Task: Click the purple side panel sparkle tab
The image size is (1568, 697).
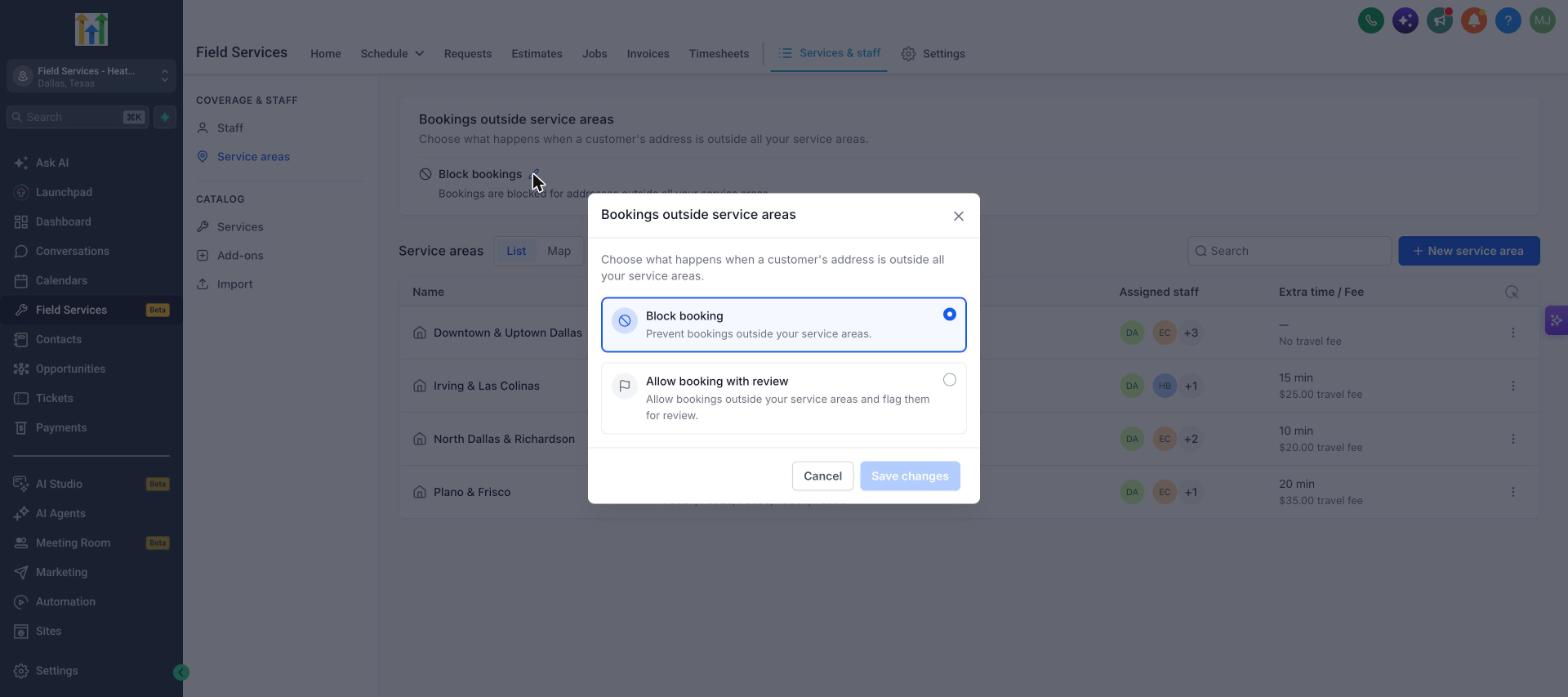Action: (1556, 321)
